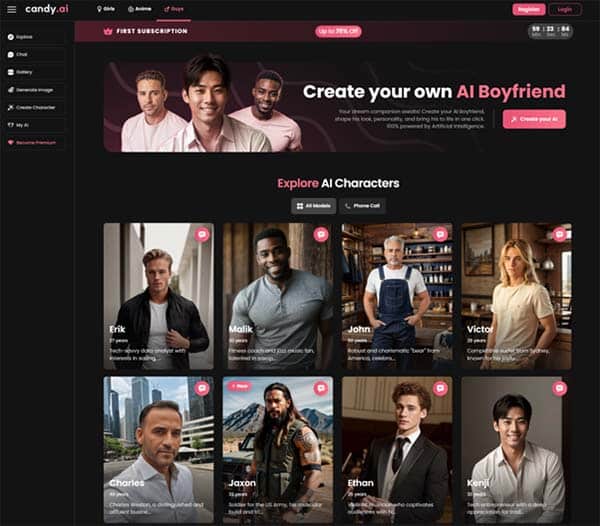
Task: Open the Charles character card
Action: pos(159,450)
